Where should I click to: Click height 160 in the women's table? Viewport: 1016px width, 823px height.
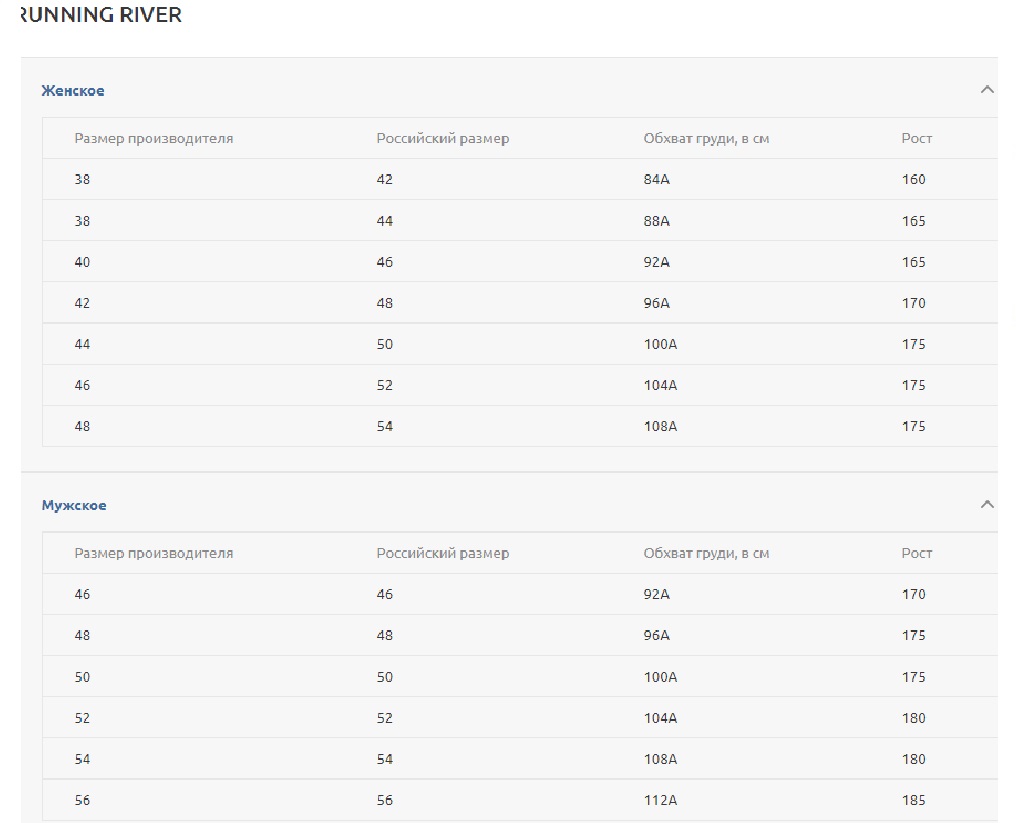click(913, 180)
